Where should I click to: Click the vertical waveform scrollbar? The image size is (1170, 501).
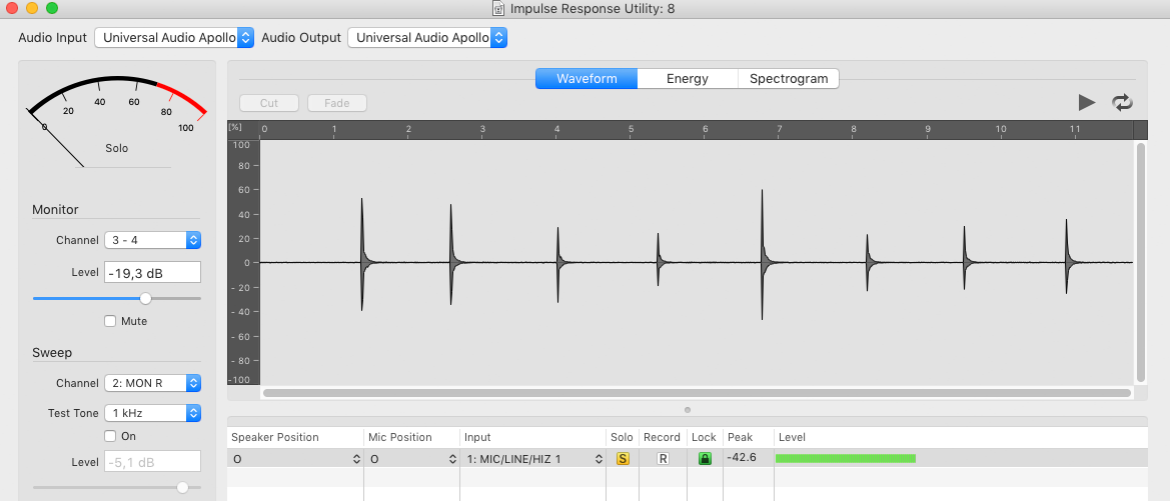tap(1139, 262)
